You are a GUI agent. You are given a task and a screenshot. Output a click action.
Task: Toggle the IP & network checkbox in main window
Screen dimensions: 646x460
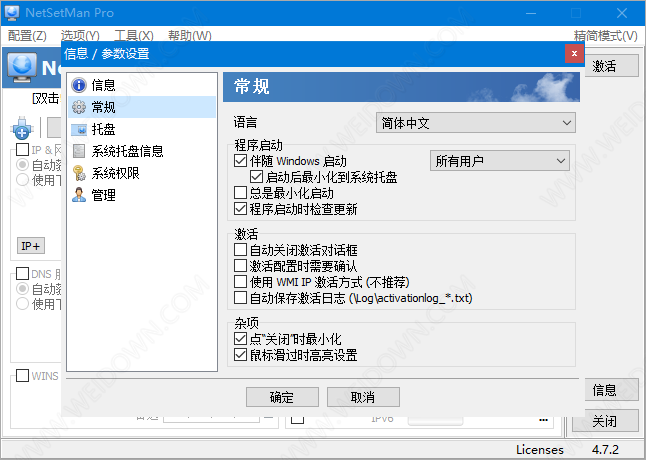(22, 149)
